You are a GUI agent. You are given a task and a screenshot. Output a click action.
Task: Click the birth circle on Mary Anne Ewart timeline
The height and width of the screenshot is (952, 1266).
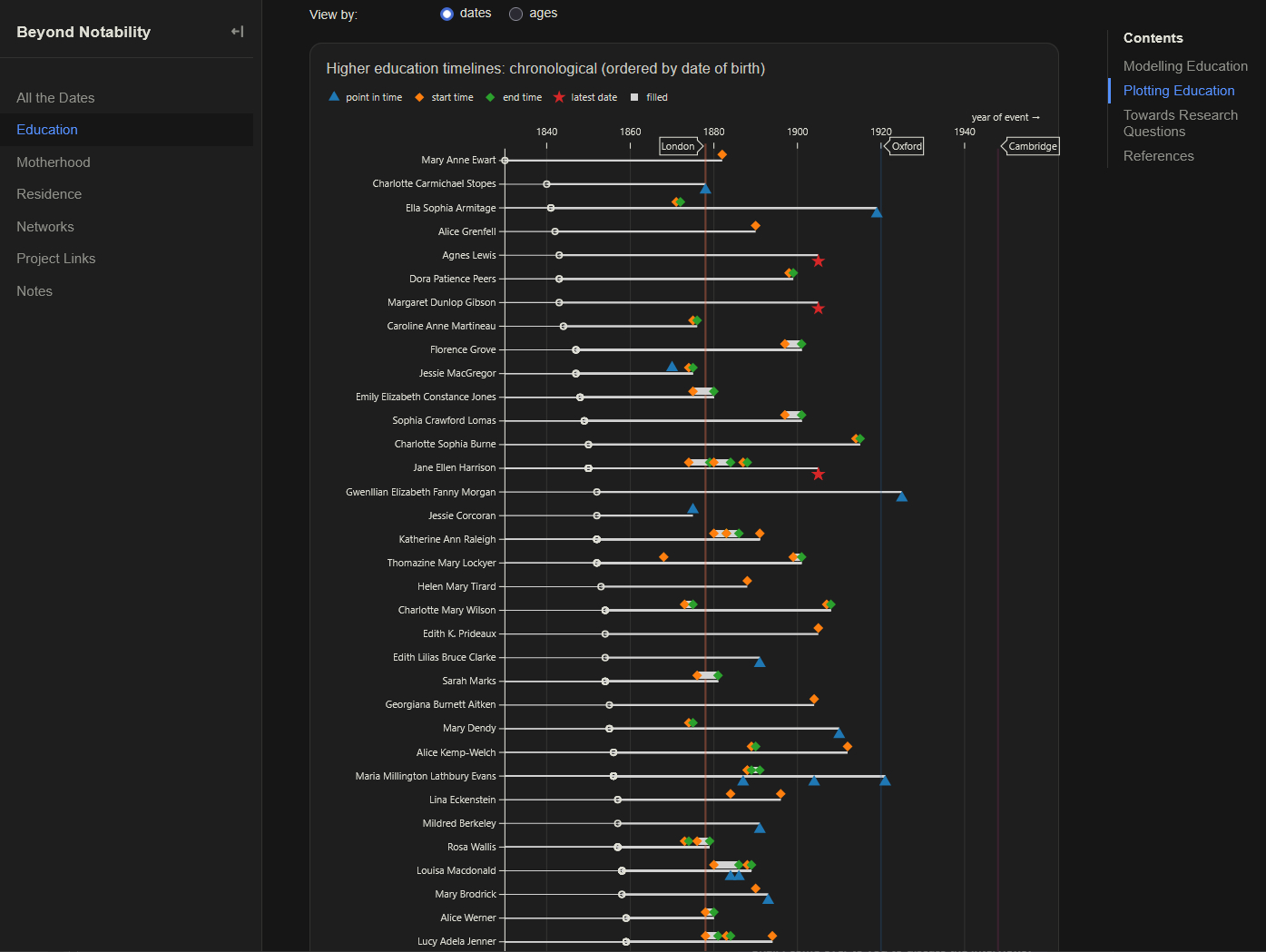[505, 161]
